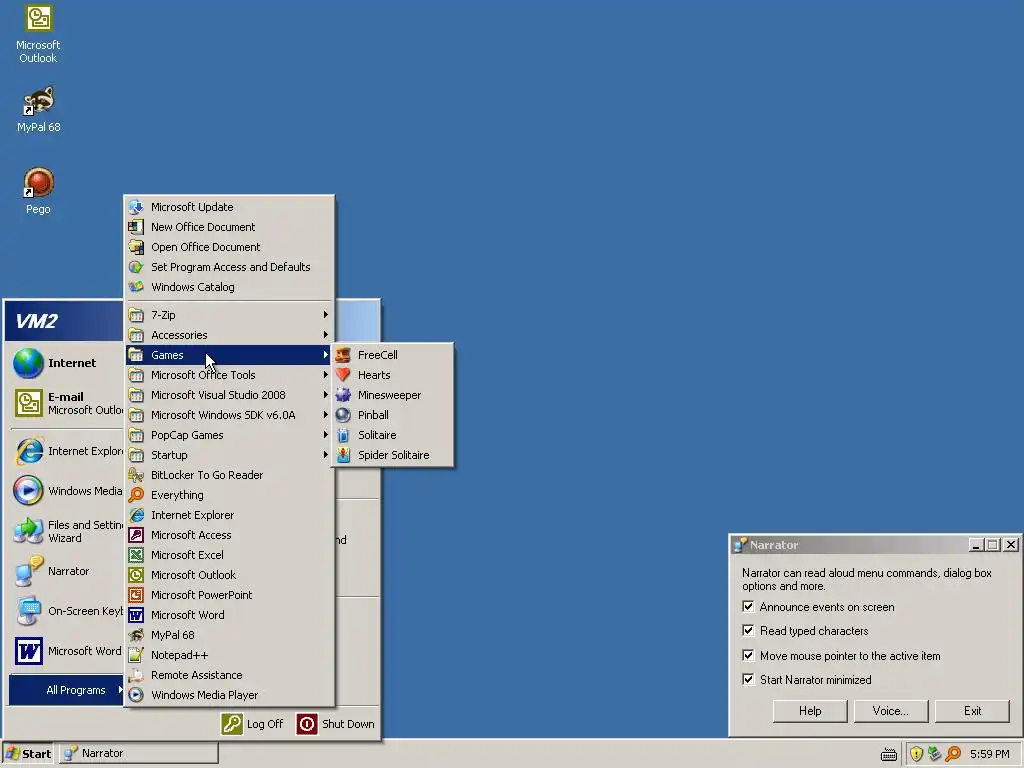The height and width of the screenshot is (768, 1024).
Task: Launch MyPal 68 from All Programs list
Action: coord(229,635)
